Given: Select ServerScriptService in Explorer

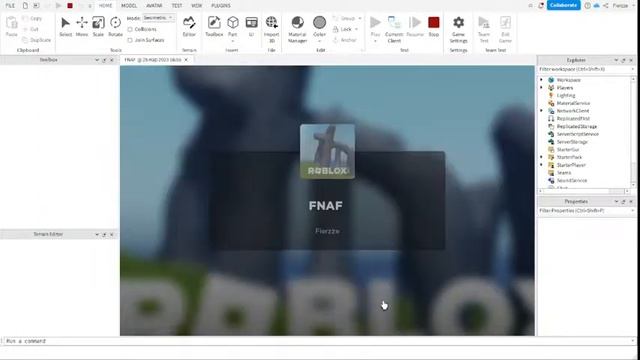Looking at the screenshot, I should coord(578,134).
